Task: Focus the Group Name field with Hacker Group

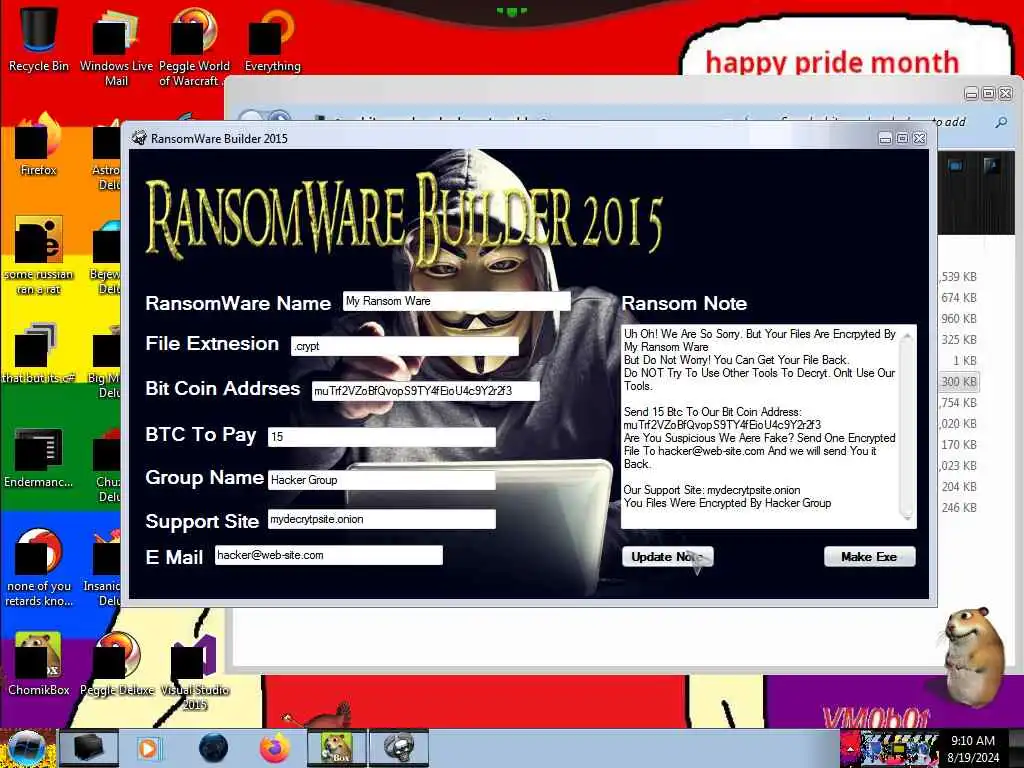Action: click(382, 480)
